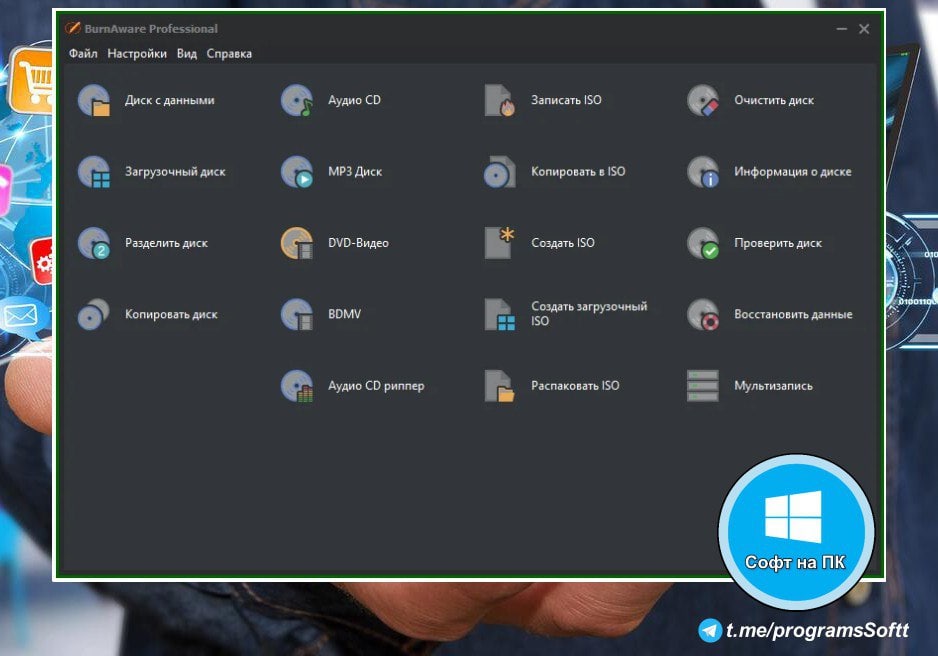Click the Информация о диске info icon
Screen dimensions: 938x656
click(x=703, y=172)
